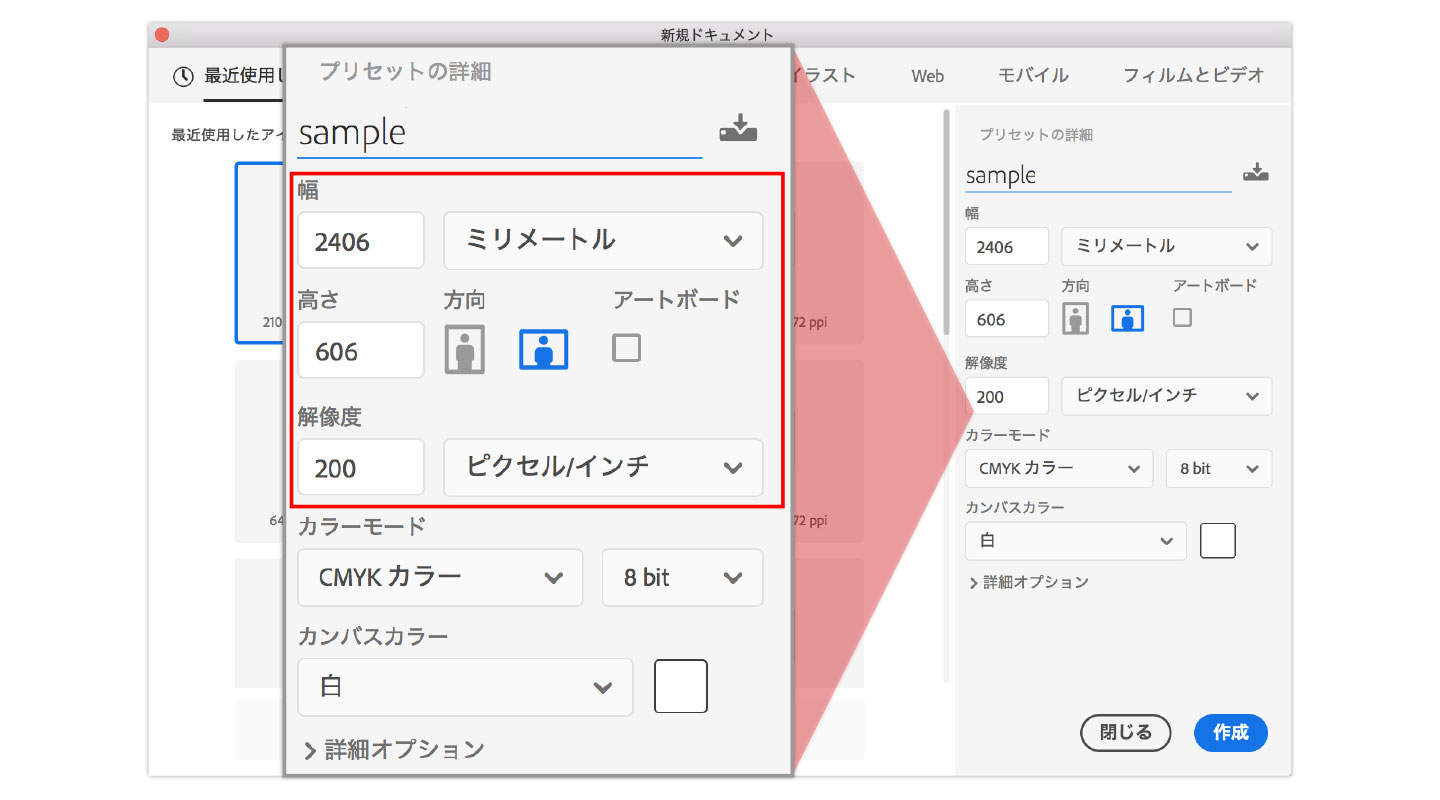Screen dimensions: 1440x800
Task: Open the 8 bit depth dropdown
Action: 1218,468
